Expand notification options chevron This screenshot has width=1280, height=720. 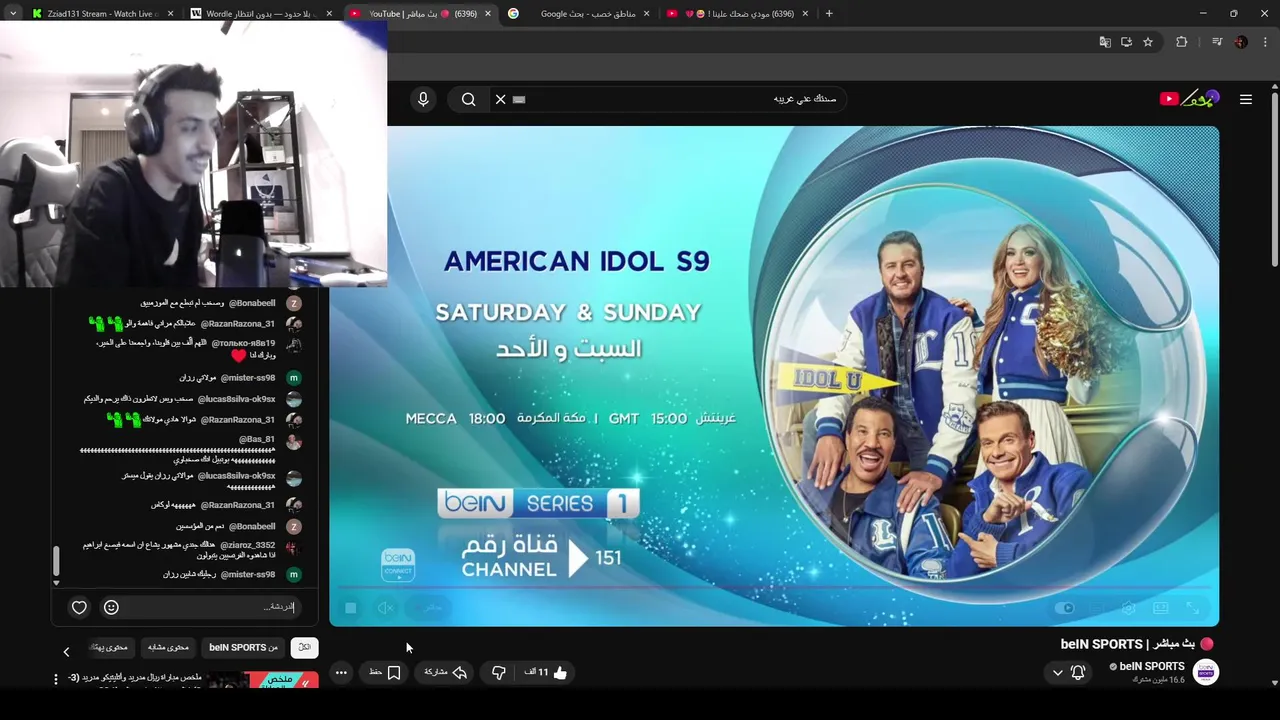[1057, 673]
